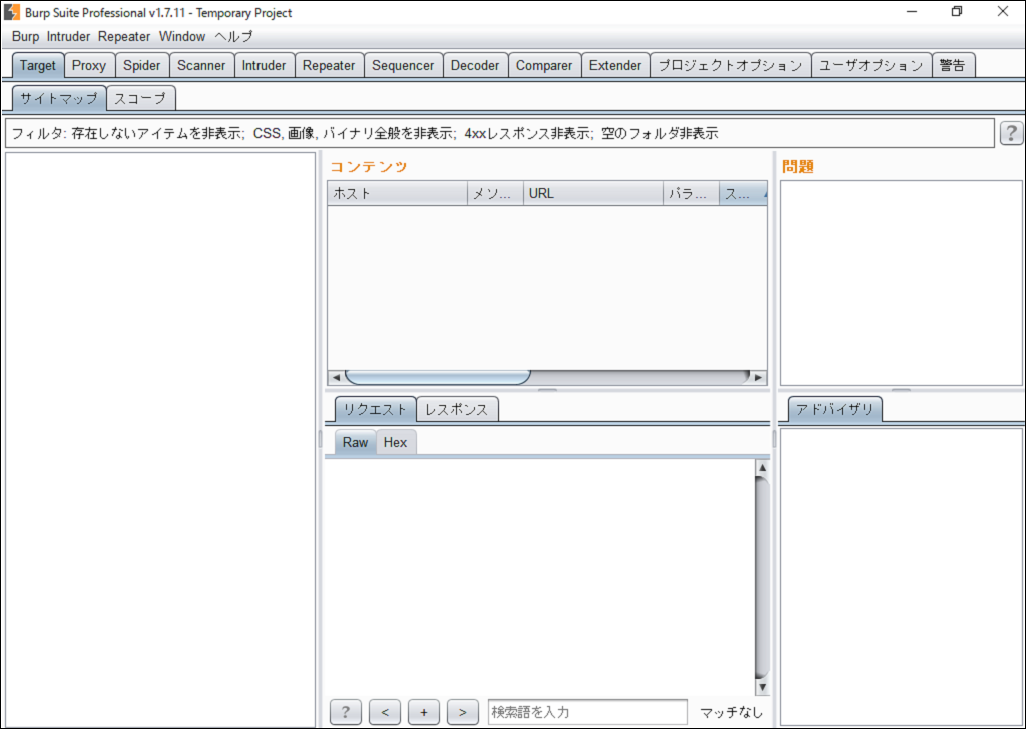
Task: Click the contents horizontal scrollbar thumb
Action: tap(438, 378)
